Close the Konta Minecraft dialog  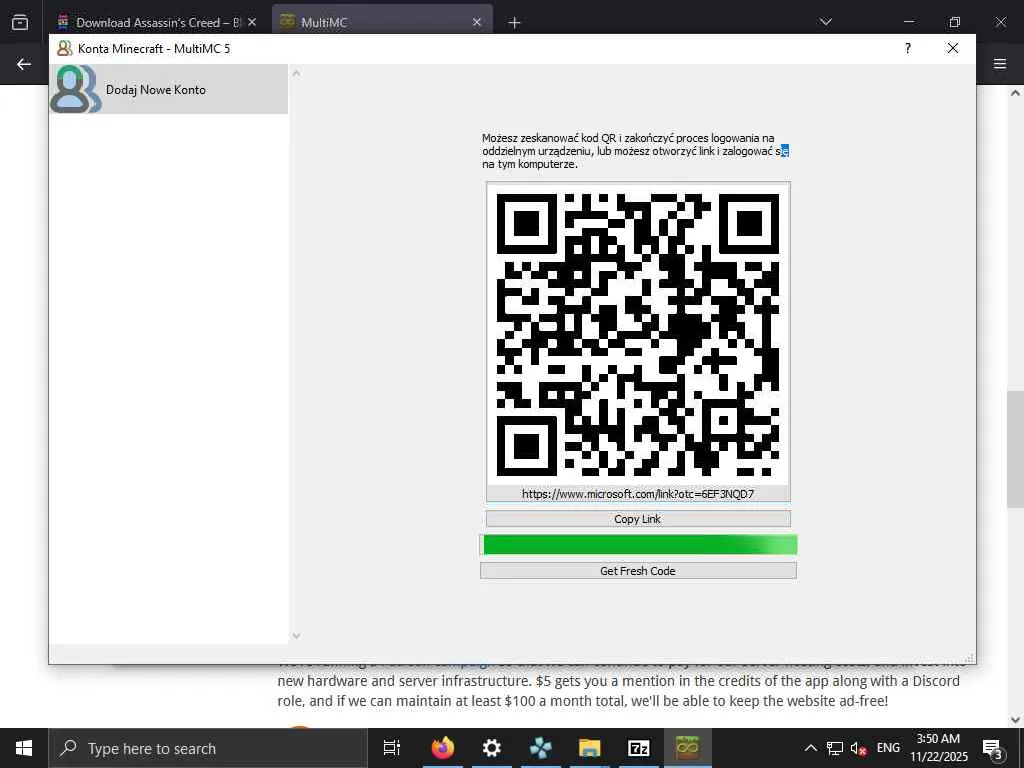(953, 48)
